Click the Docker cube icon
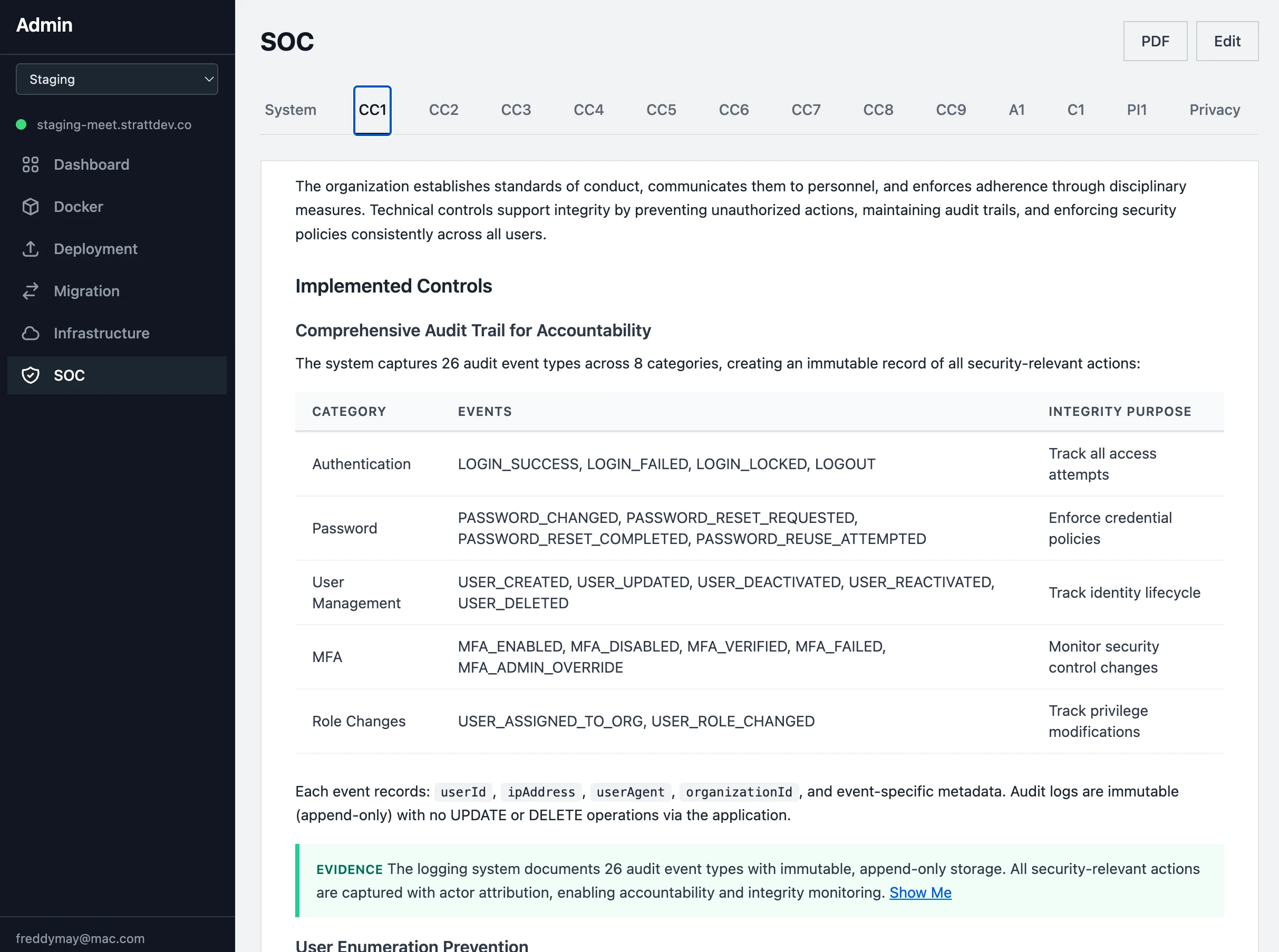The width and height of the screenshot is (1279, 952). (31, 207)
